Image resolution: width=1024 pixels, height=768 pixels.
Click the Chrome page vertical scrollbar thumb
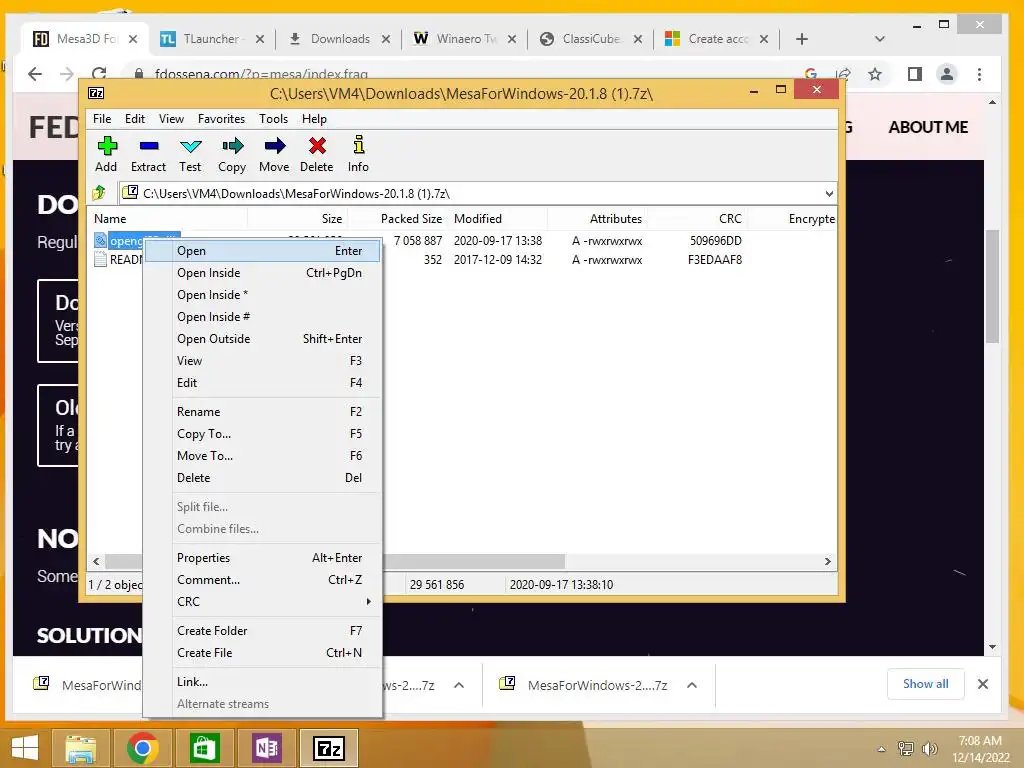tap(993, 286)
